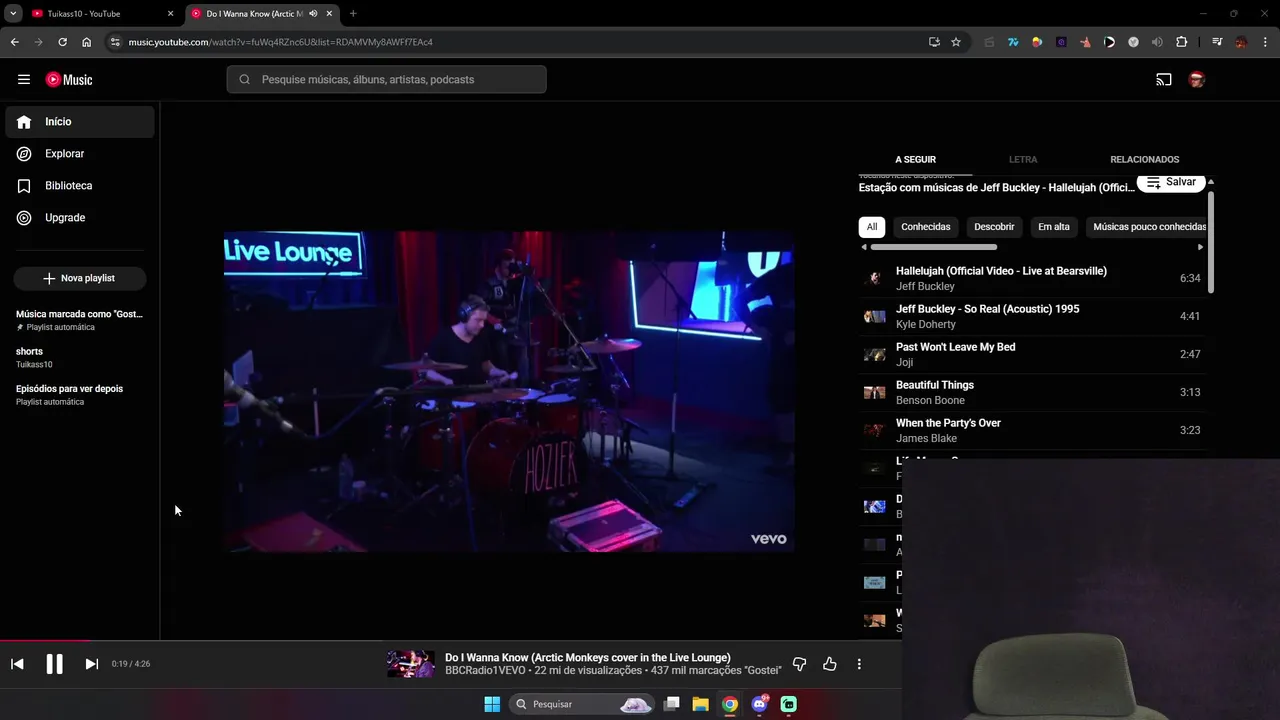Image resolution: width=1280 pixels, height=720 pixels.
Task: Click the chips horizontal scrollbar
Action: click(x=934, y=247)
